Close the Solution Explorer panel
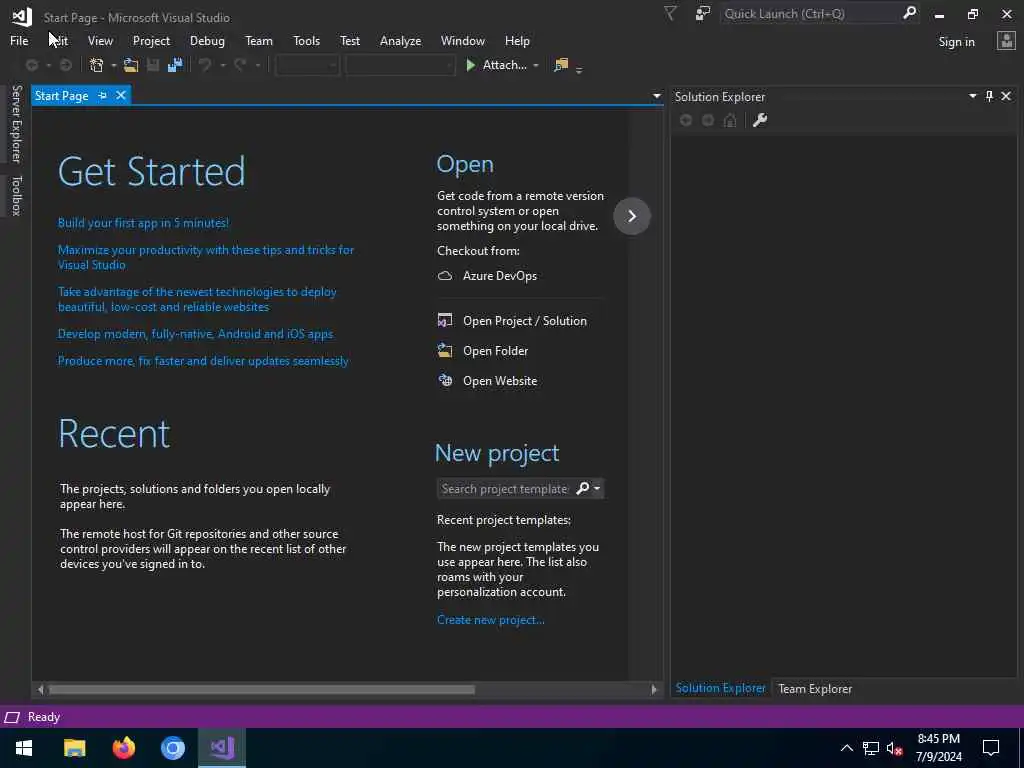The height and width of the screenshot is (768, 1024). click(x=1006, y=96)
